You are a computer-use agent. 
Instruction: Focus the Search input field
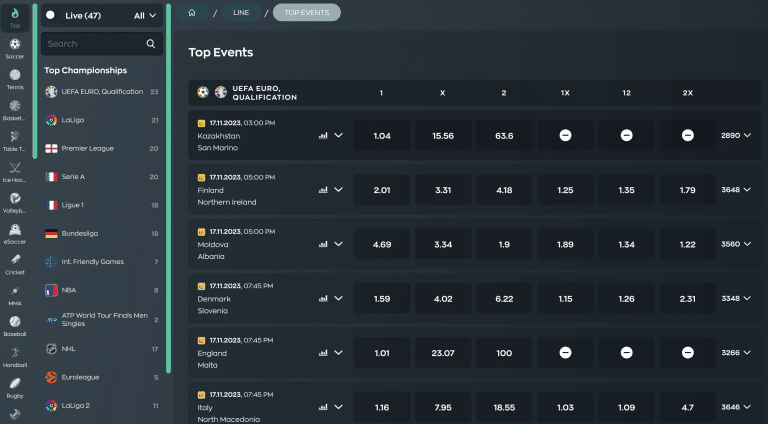click(x=102, y=44)
